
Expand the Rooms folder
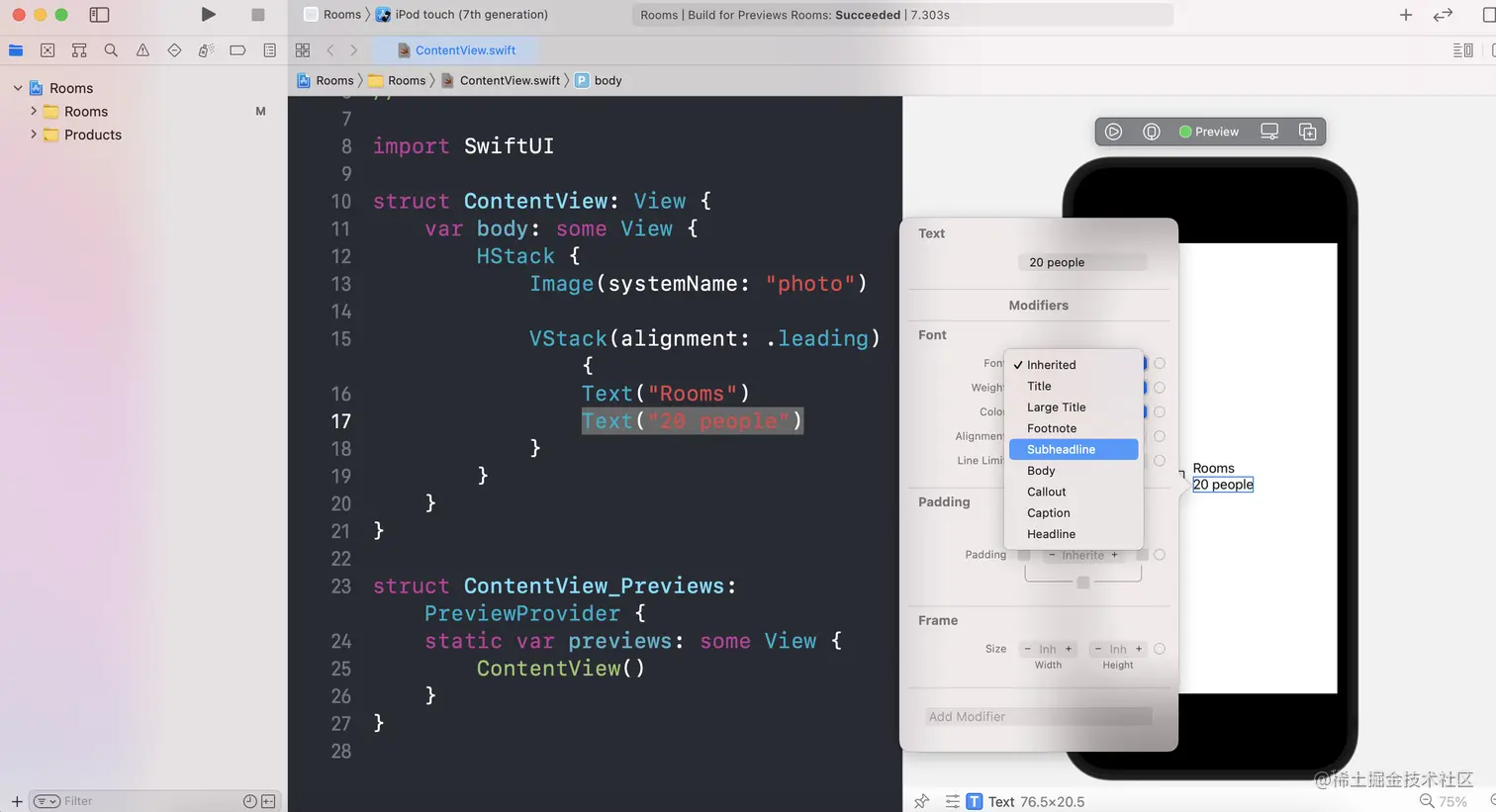pyautogui.click(x=34, y=111)
